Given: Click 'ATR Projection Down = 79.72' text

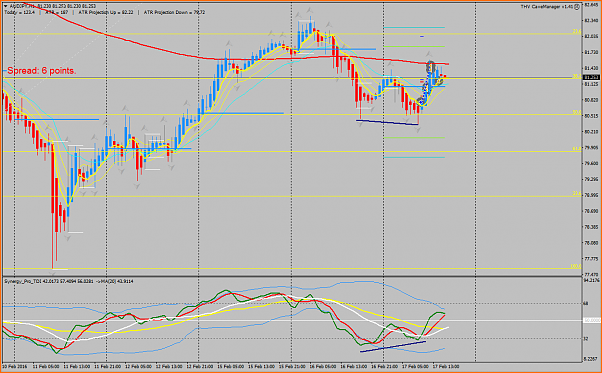Looking at the screenshot, I should pyautogui.click(x=174, y=12).
